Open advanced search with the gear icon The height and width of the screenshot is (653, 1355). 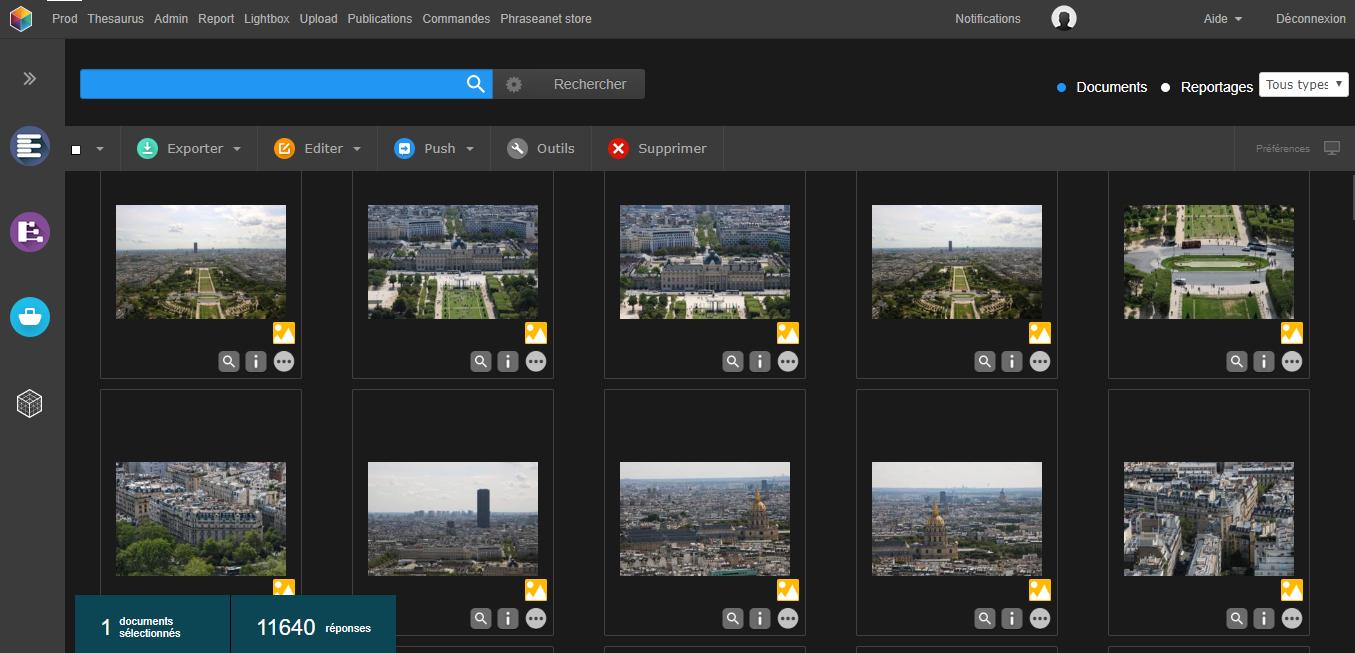(x=514, y=85)
